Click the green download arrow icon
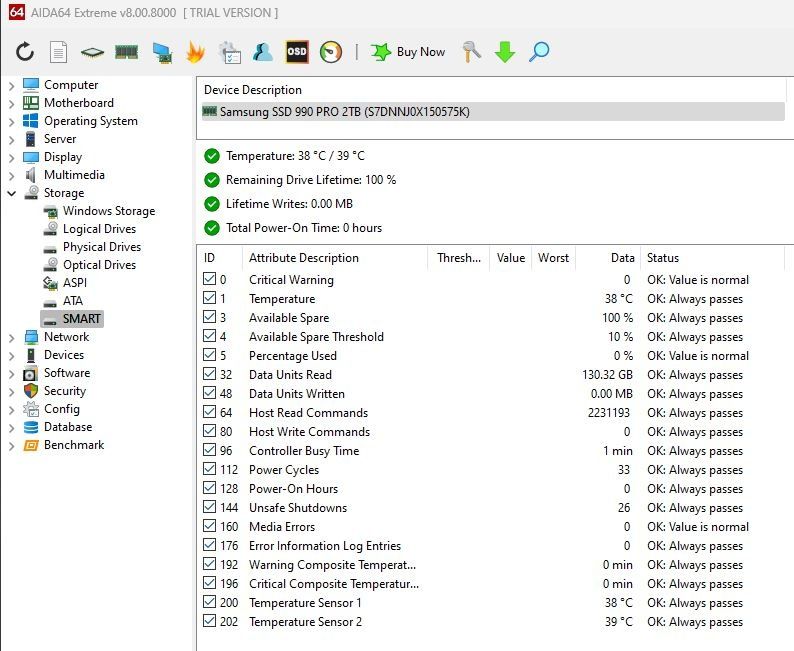Screen dimensions: 794x651 coord(505,52)
